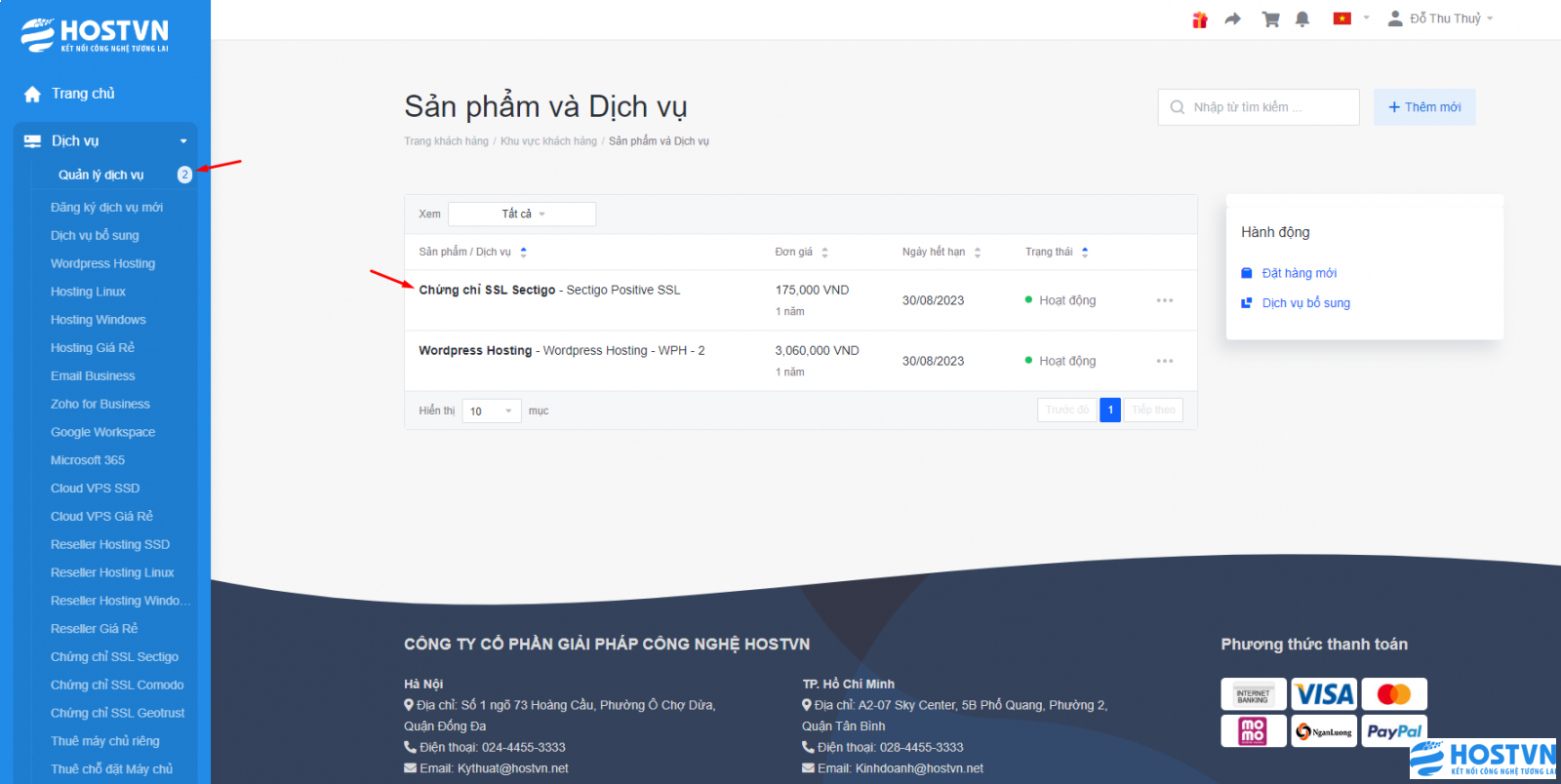1561x784 pixels.
Task: Select Reseller Hosting SSD in sidebar
Action: [109, 545]
